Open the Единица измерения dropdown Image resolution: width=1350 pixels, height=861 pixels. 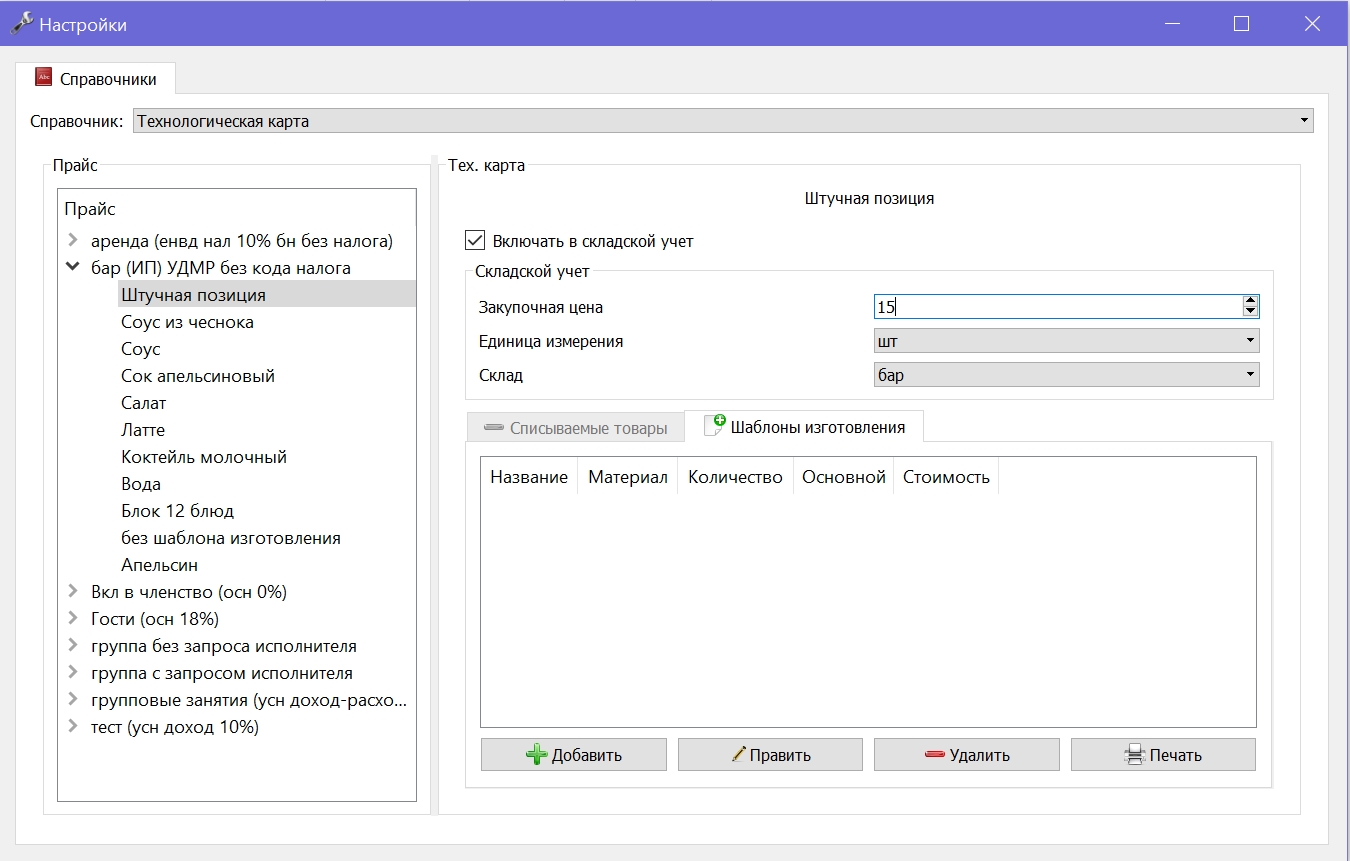click(x=1066, y=341)
